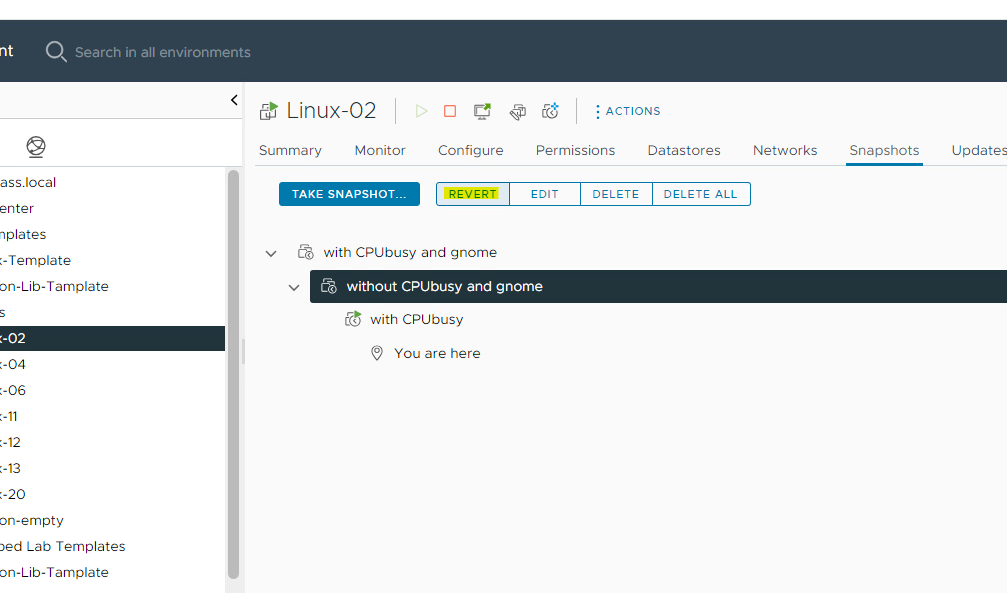Open the Edit Settings icon in toolbar
The image size is (1007, 593).
518,112
